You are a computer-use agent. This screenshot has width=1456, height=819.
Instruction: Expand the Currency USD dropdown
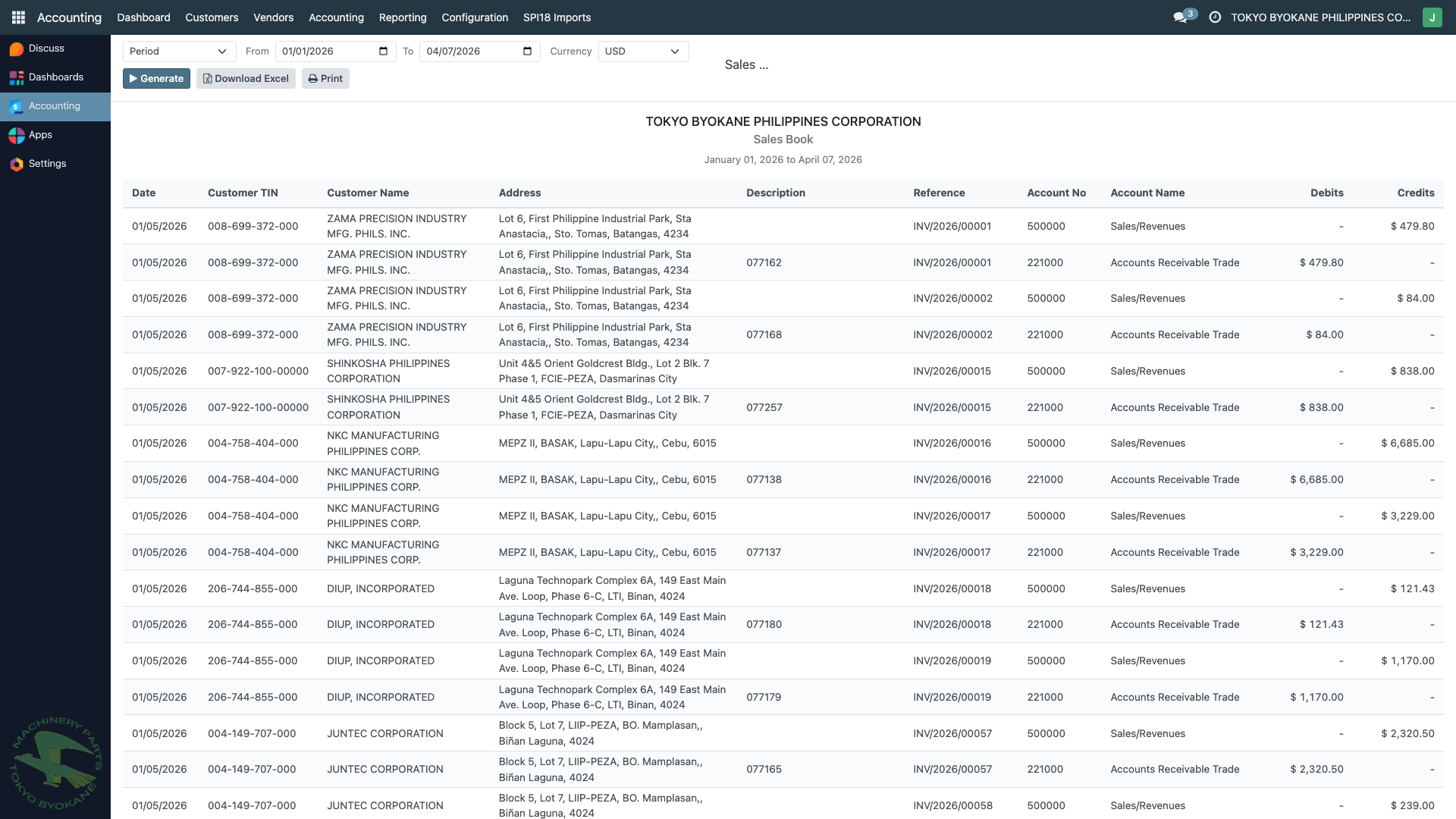(x=643, y=52)
